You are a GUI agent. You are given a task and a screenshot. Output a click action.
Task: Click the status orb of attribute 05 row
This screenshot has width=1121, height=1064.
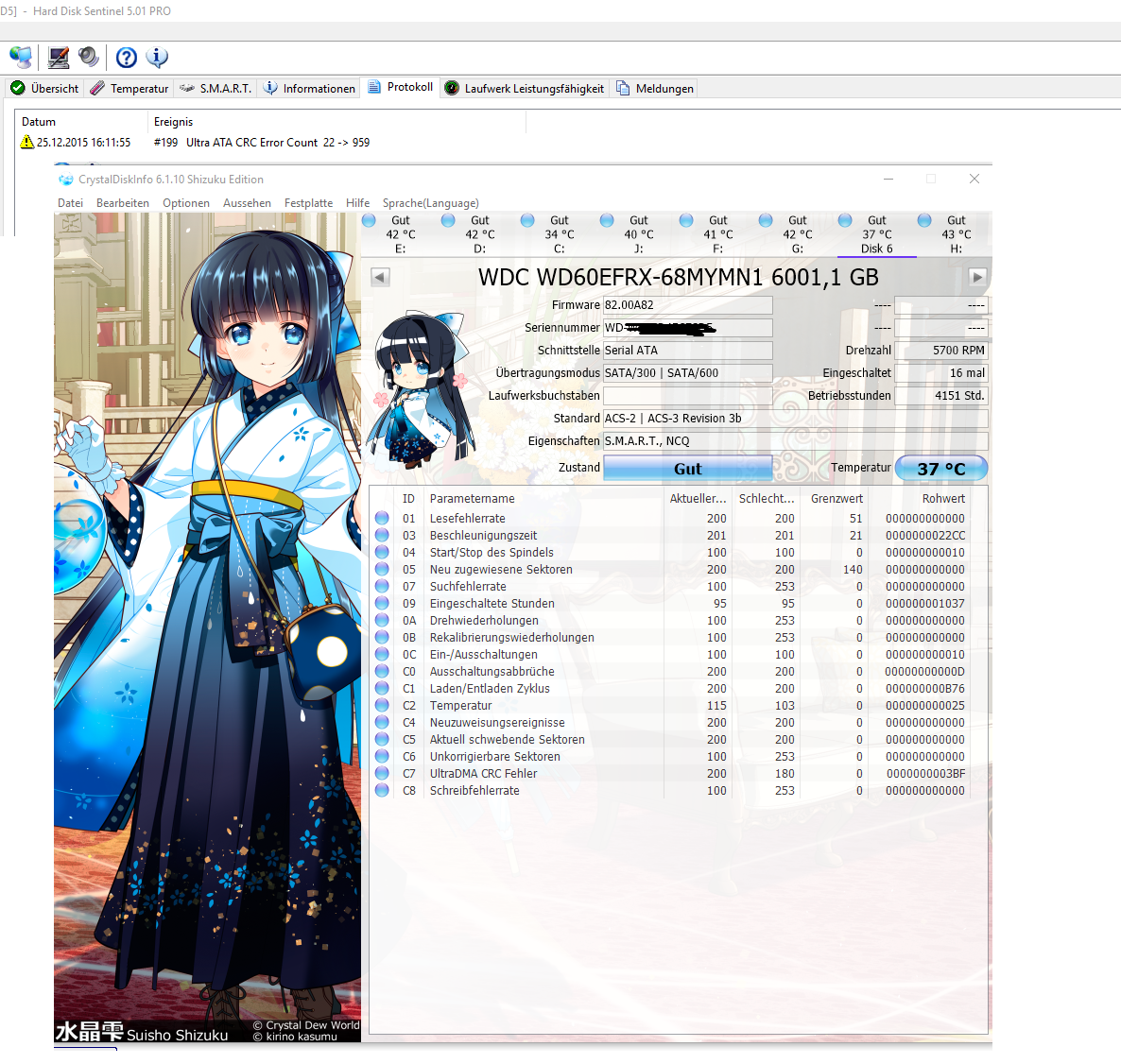tap(382, 569)
